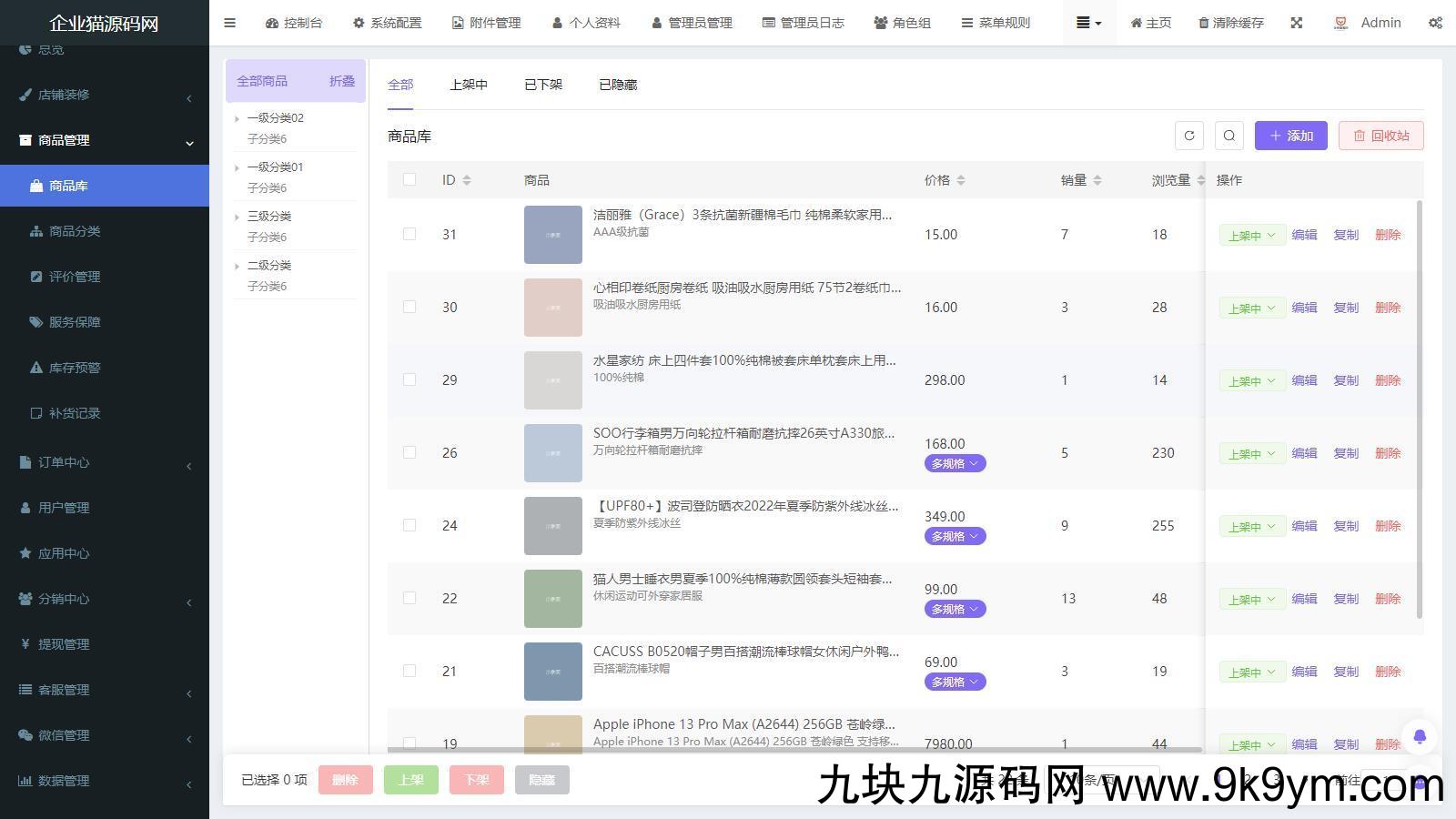Screen dimensions: 1456x819
Task: Select checkbox for product ID 26
Action: click(x=409, y=452)
